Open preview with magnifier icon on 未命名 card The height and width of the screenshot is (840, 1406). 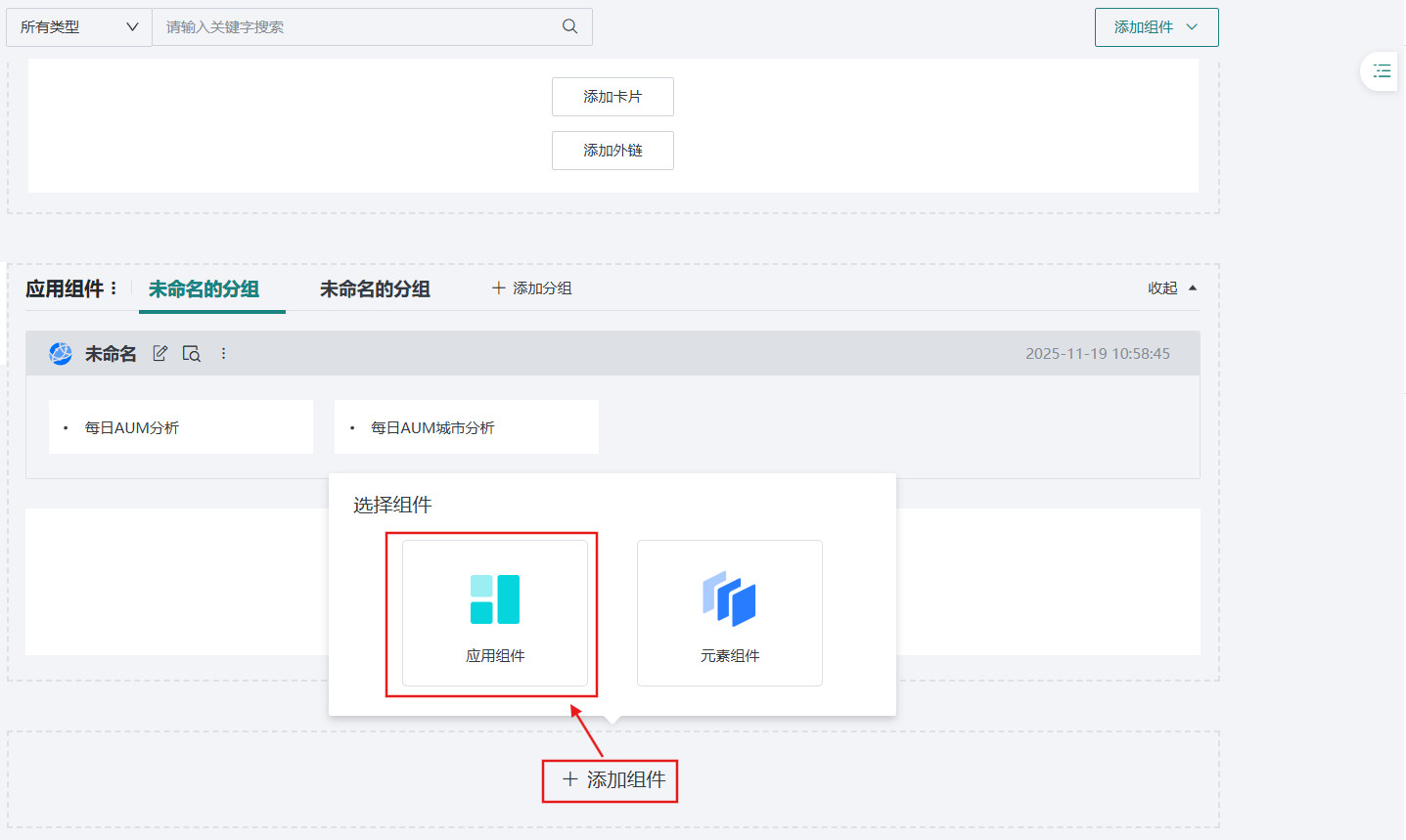click(192, 353)
